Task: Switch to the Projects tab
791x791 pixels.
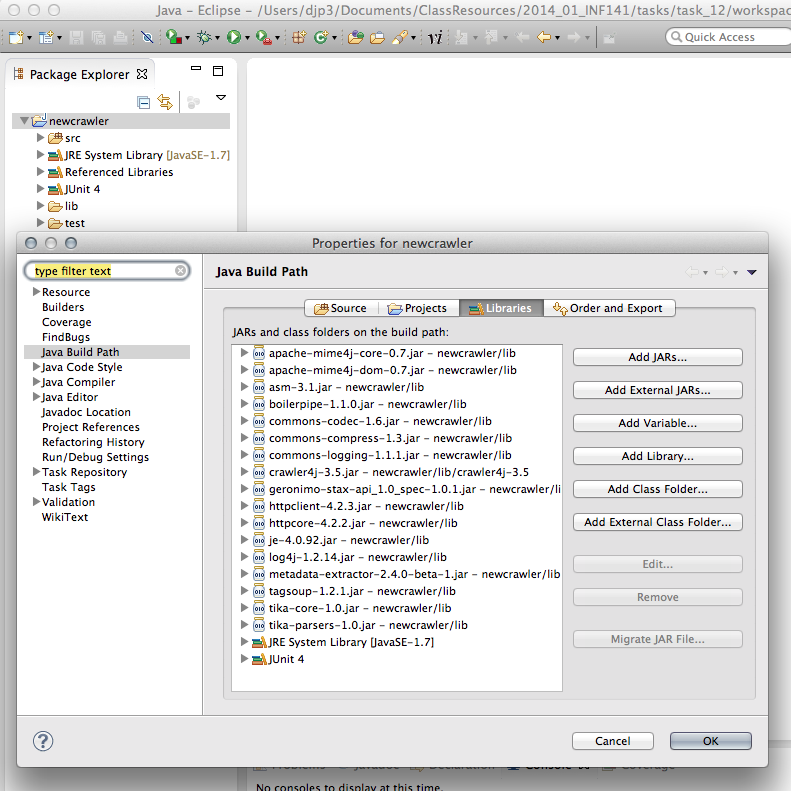Action: [418, 308]
